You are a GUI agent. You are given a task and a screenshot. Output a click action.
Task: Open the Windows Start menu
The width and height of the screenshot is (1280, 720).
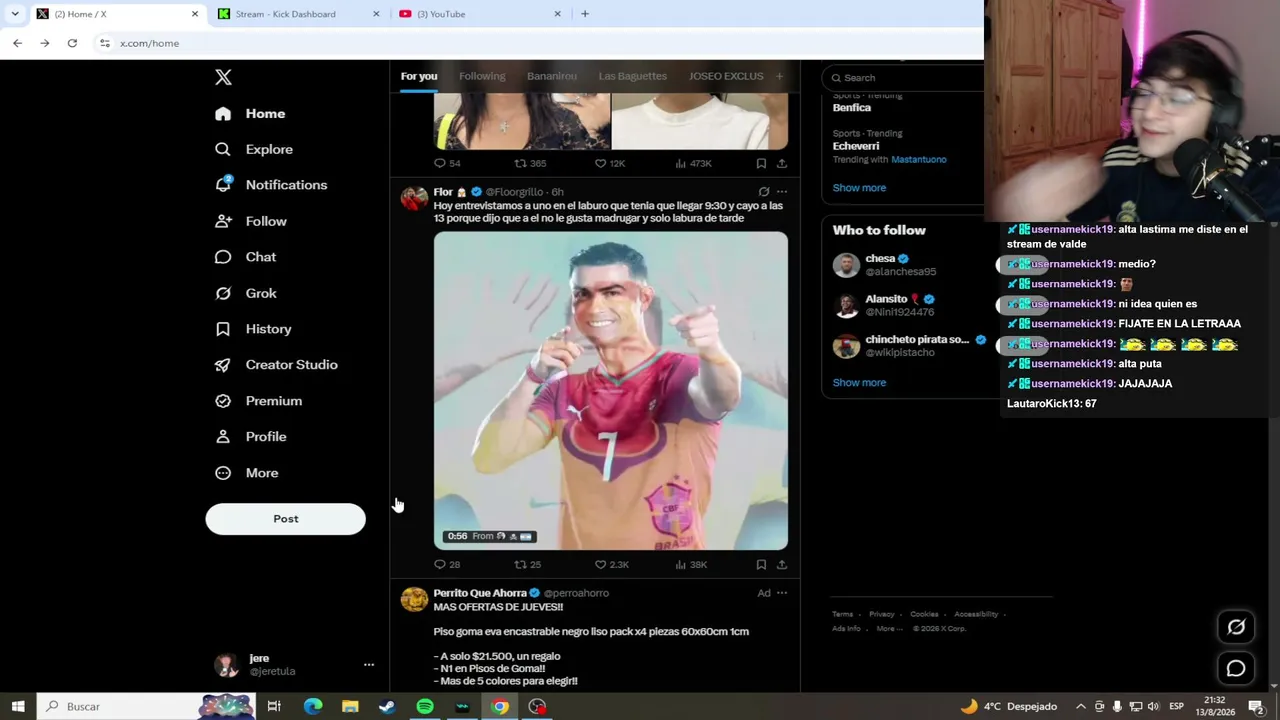[x=18, y=706]
